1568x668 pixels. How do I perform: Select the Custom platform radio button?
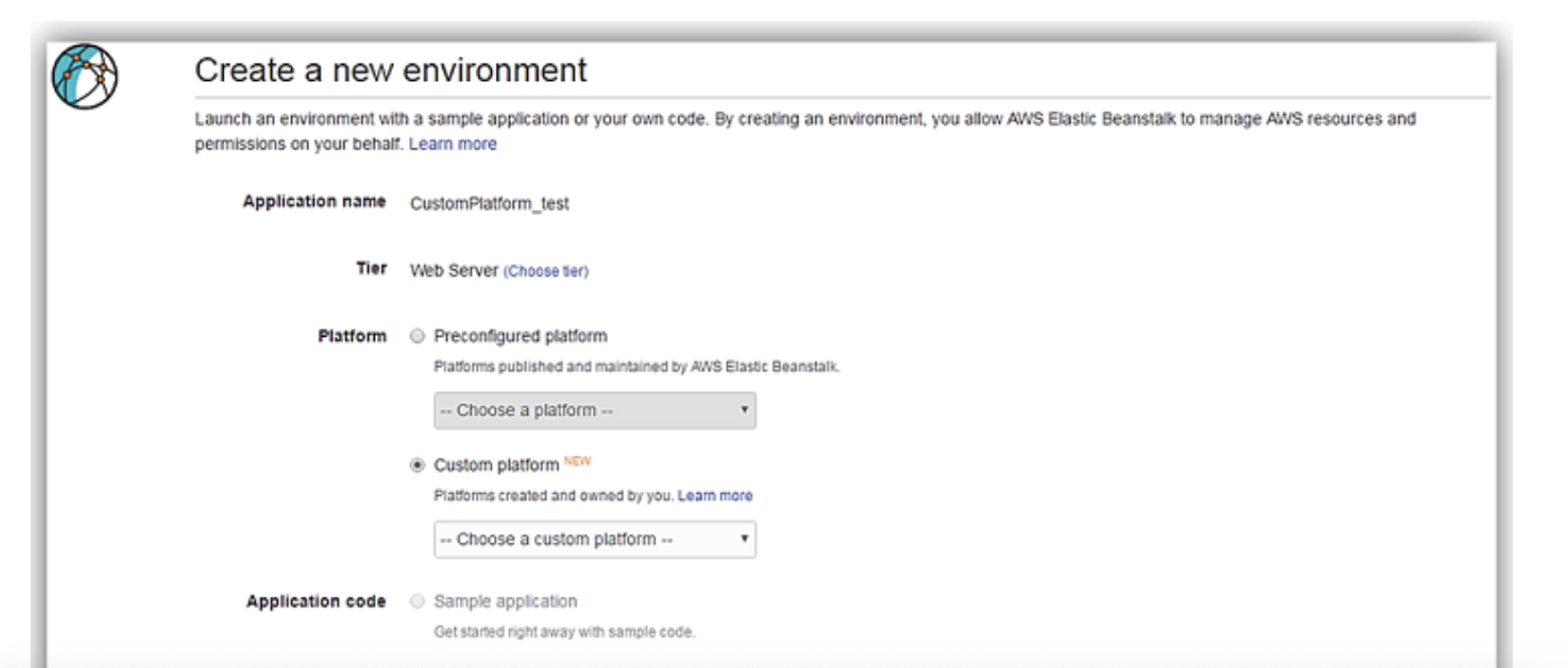[x=417, y=465]
